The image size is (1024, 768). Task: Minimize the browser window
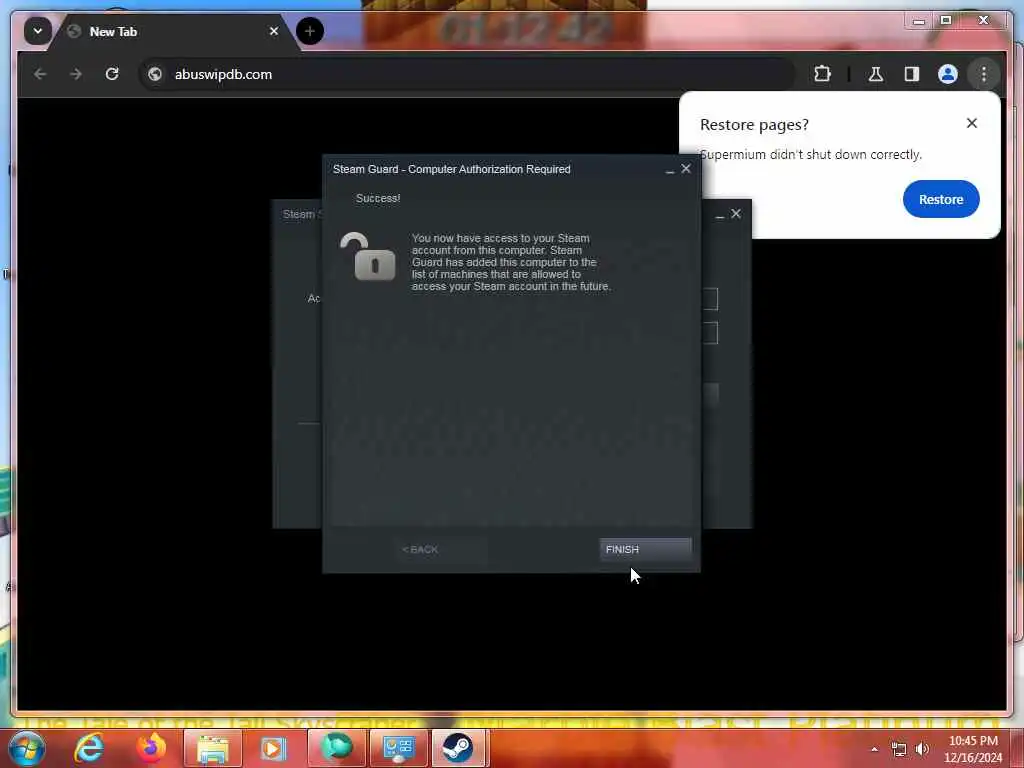(x=919, y=21)
